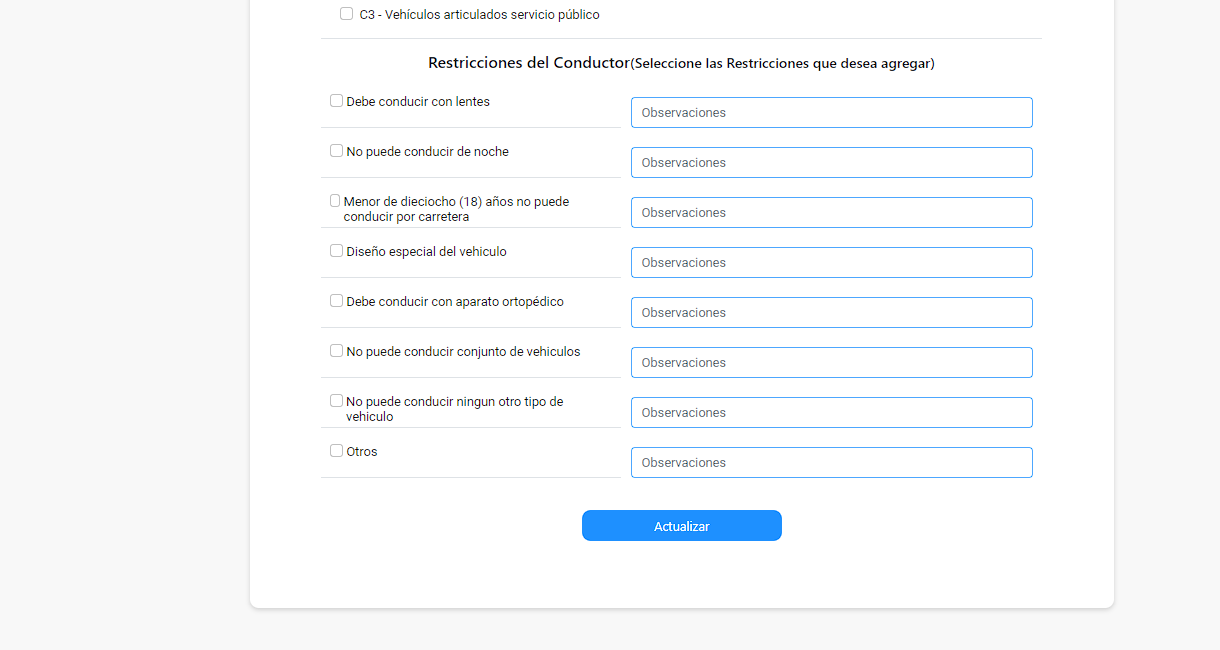The width and height of the screenshot is (1220, 650).
Task: Focus Observaciones field for 'conjunto de vehiculos'
Action: point(832,363)
